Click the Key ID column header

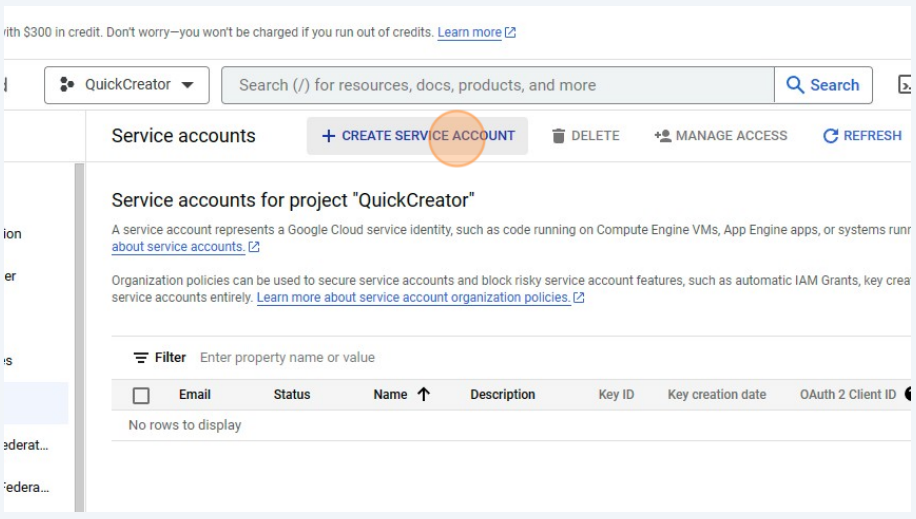click(x=616, y=395)
